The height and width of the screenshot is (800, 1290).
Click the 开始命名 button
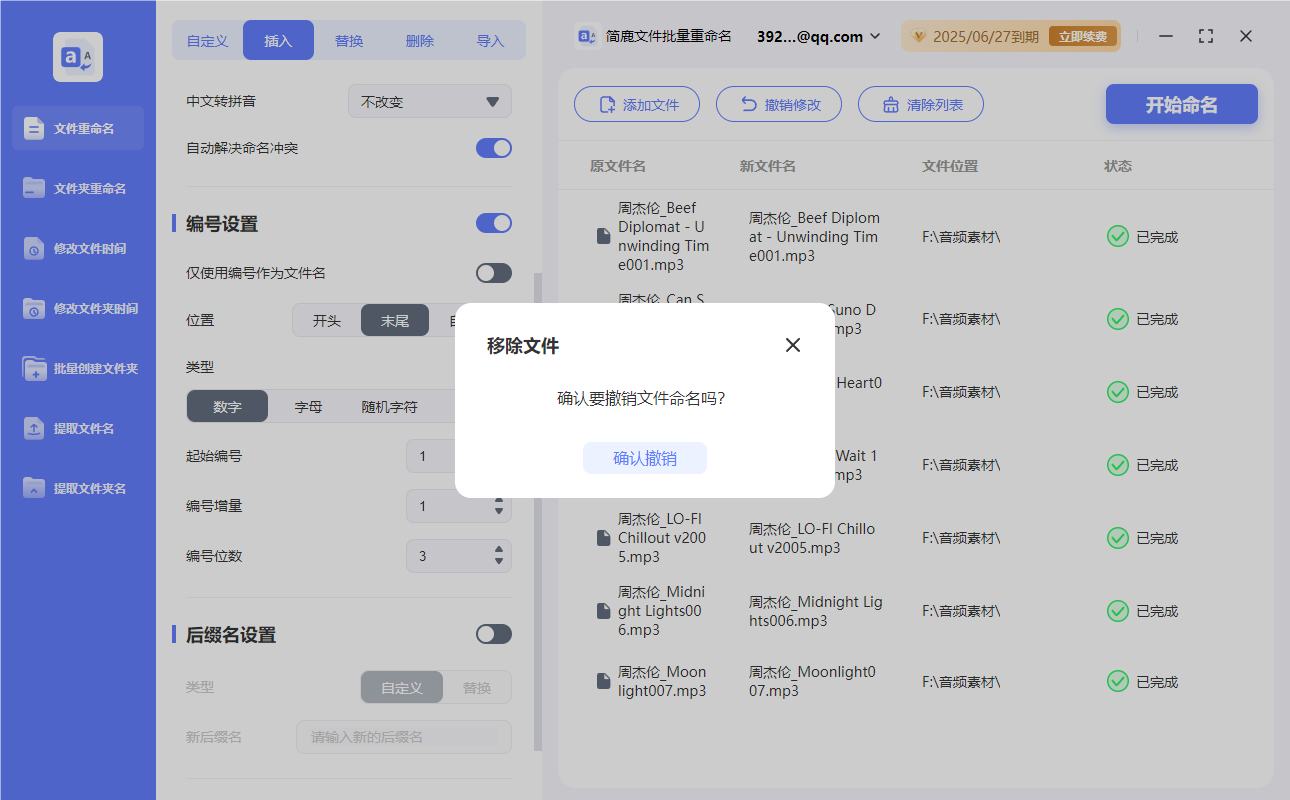point(1181,104)
